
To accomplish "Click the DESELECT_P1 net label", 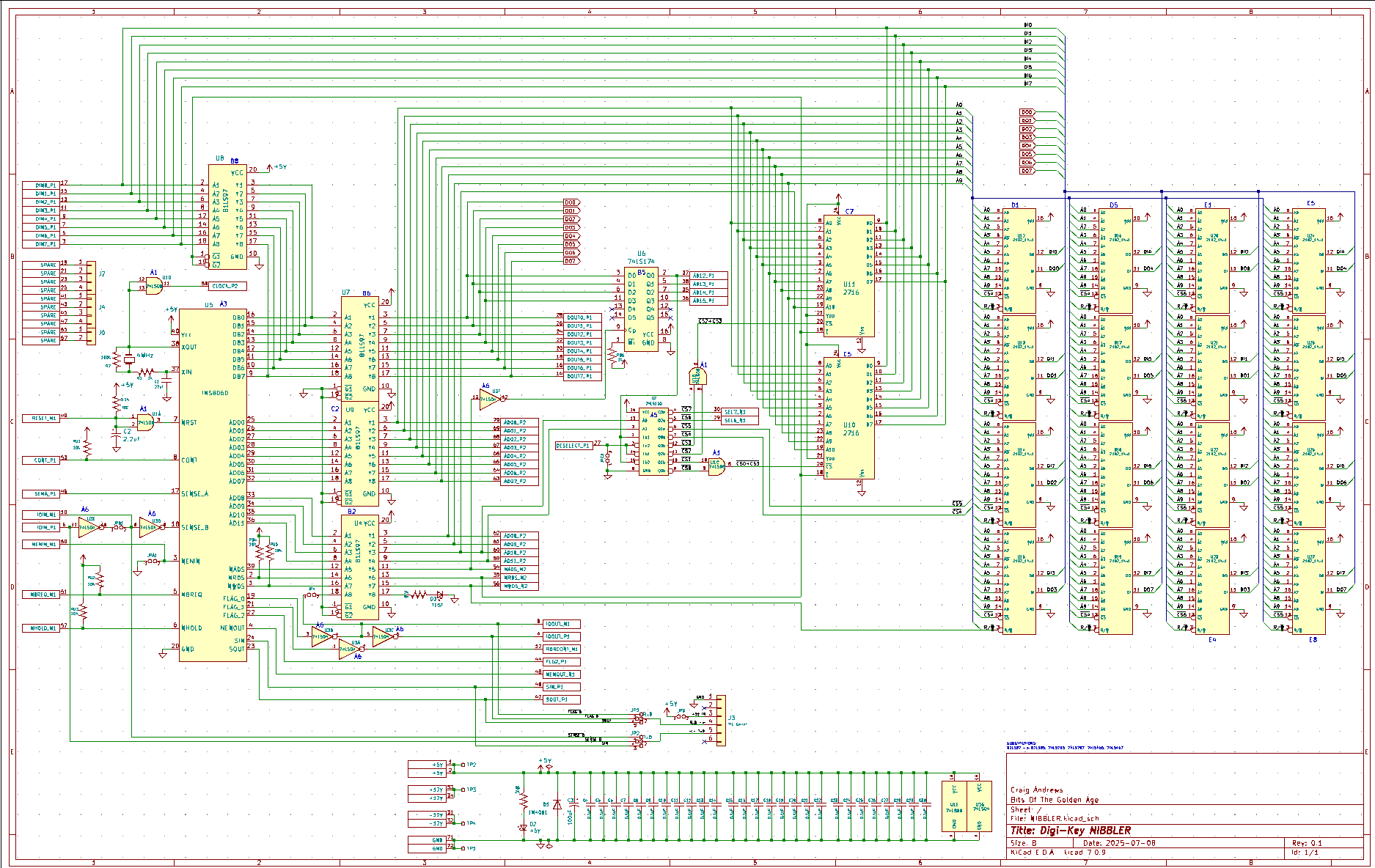I will 573,446.
